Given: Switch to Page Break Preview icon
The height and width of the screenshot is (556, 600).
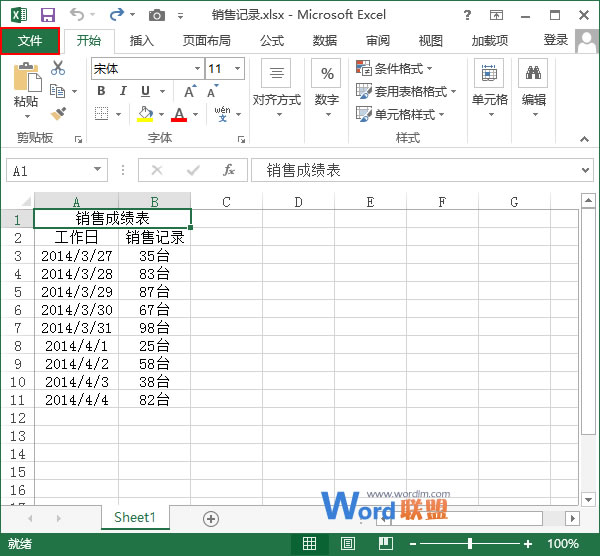Looking at the screenshot, I should (386, 543).
